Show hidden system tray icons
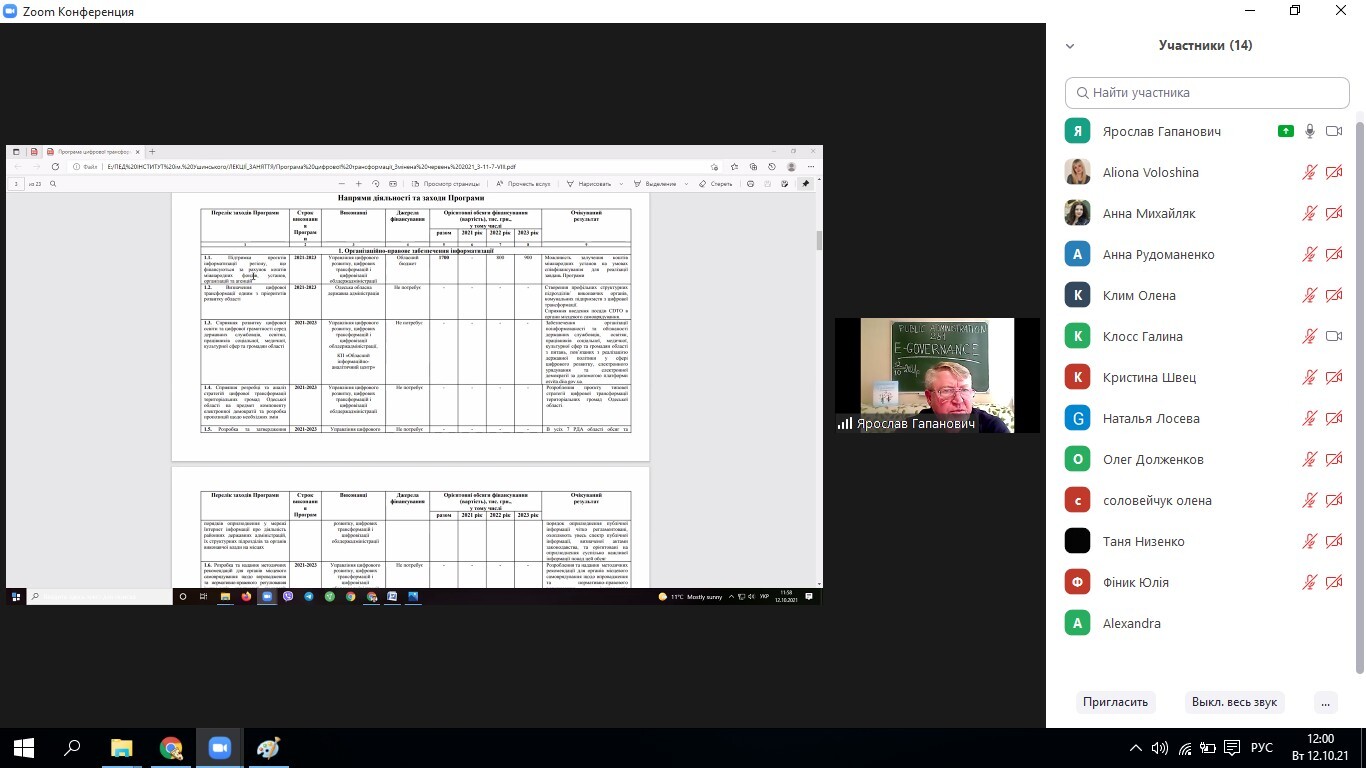The width and height of the screenshot is (1366, 768). point(1135,748)
